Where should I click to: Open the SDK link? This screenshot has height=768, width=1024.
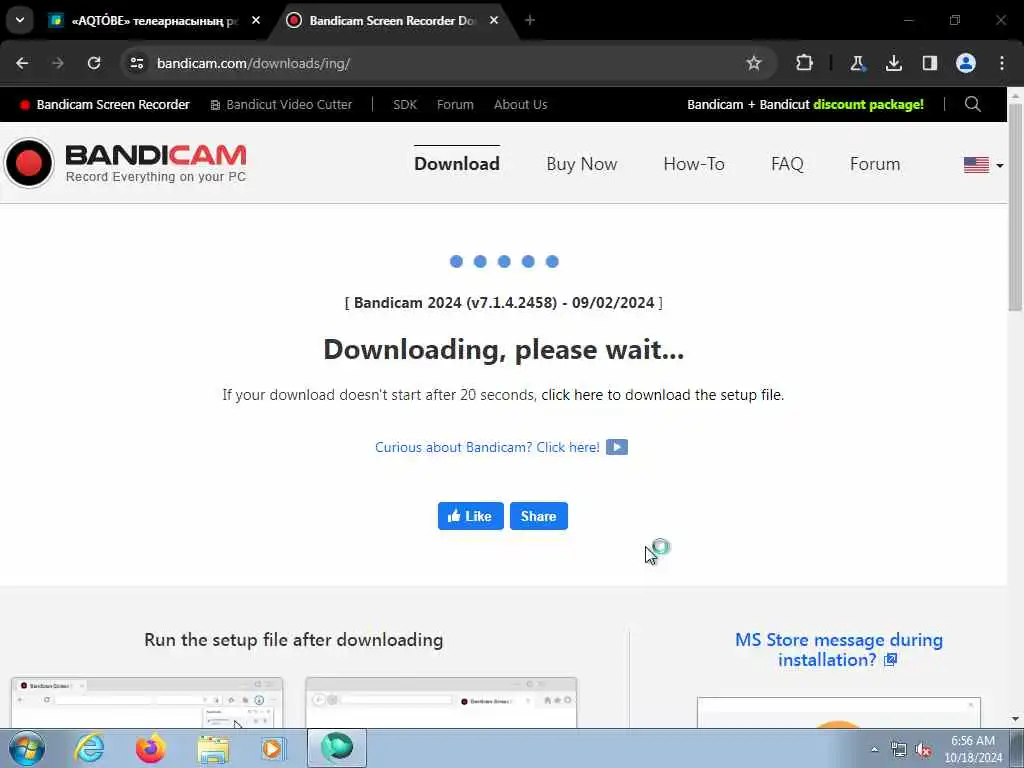point(405,104)
